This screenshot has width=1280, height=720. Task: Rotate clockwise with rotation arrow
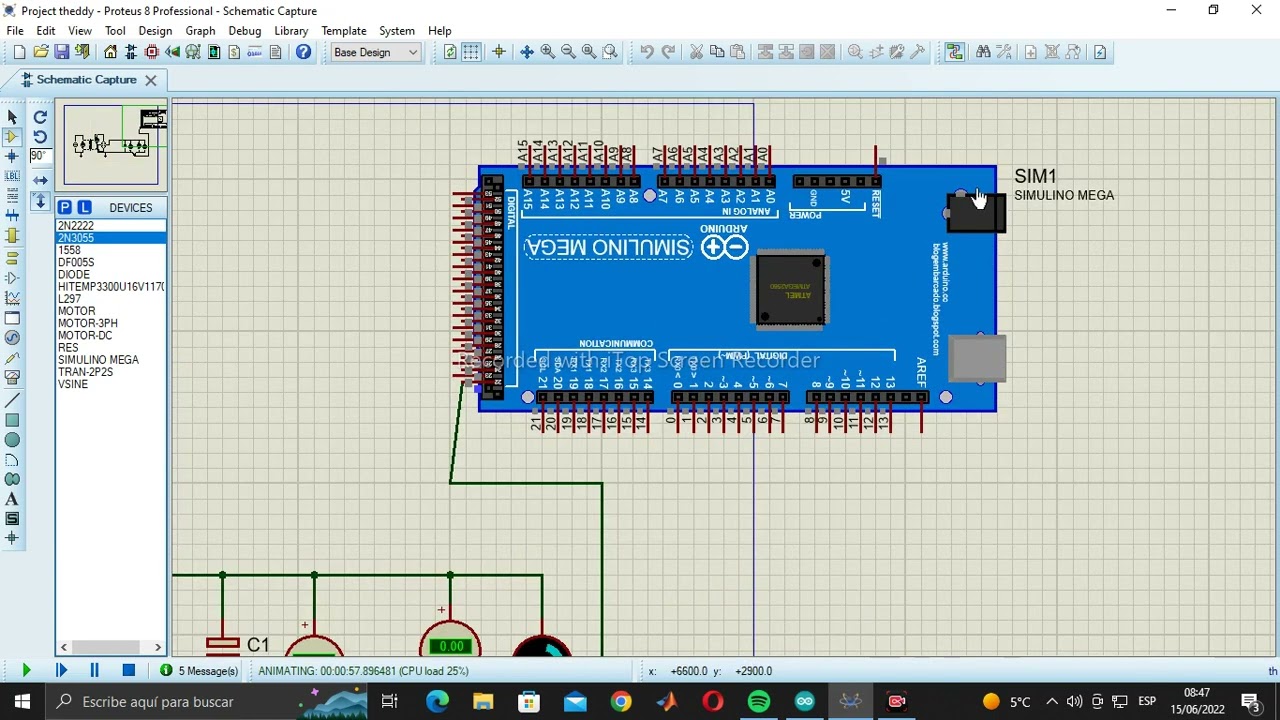40,117
